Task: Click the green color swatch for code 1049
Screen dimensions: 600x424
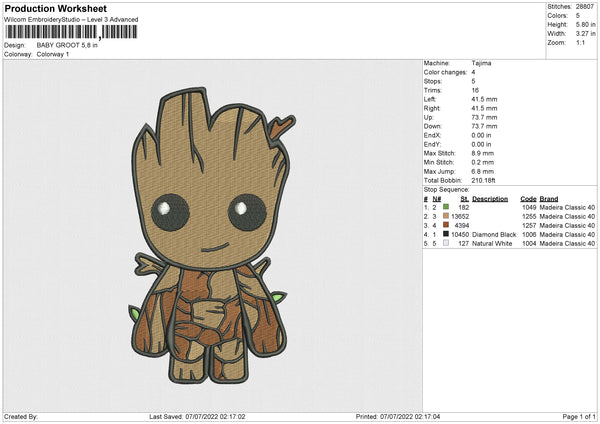Action: (446, 207)
